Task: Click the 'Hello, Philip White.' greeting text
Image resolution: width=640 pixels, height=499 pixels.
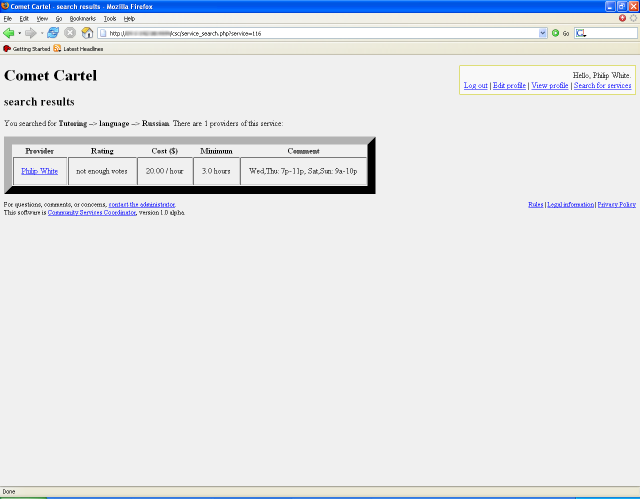Action: (x=602, y=75)
